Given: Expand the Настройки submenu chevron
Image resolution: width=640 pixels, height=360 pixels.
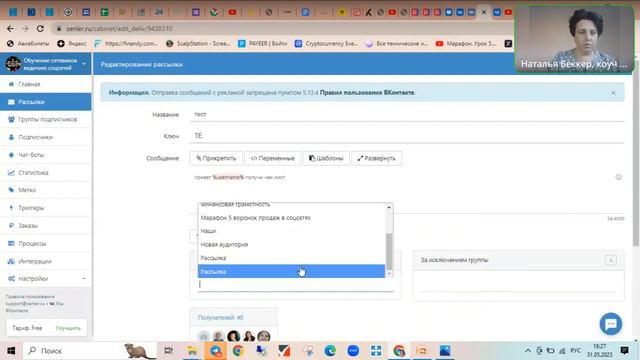Looking at the screenshot, I should click(84, 278).
